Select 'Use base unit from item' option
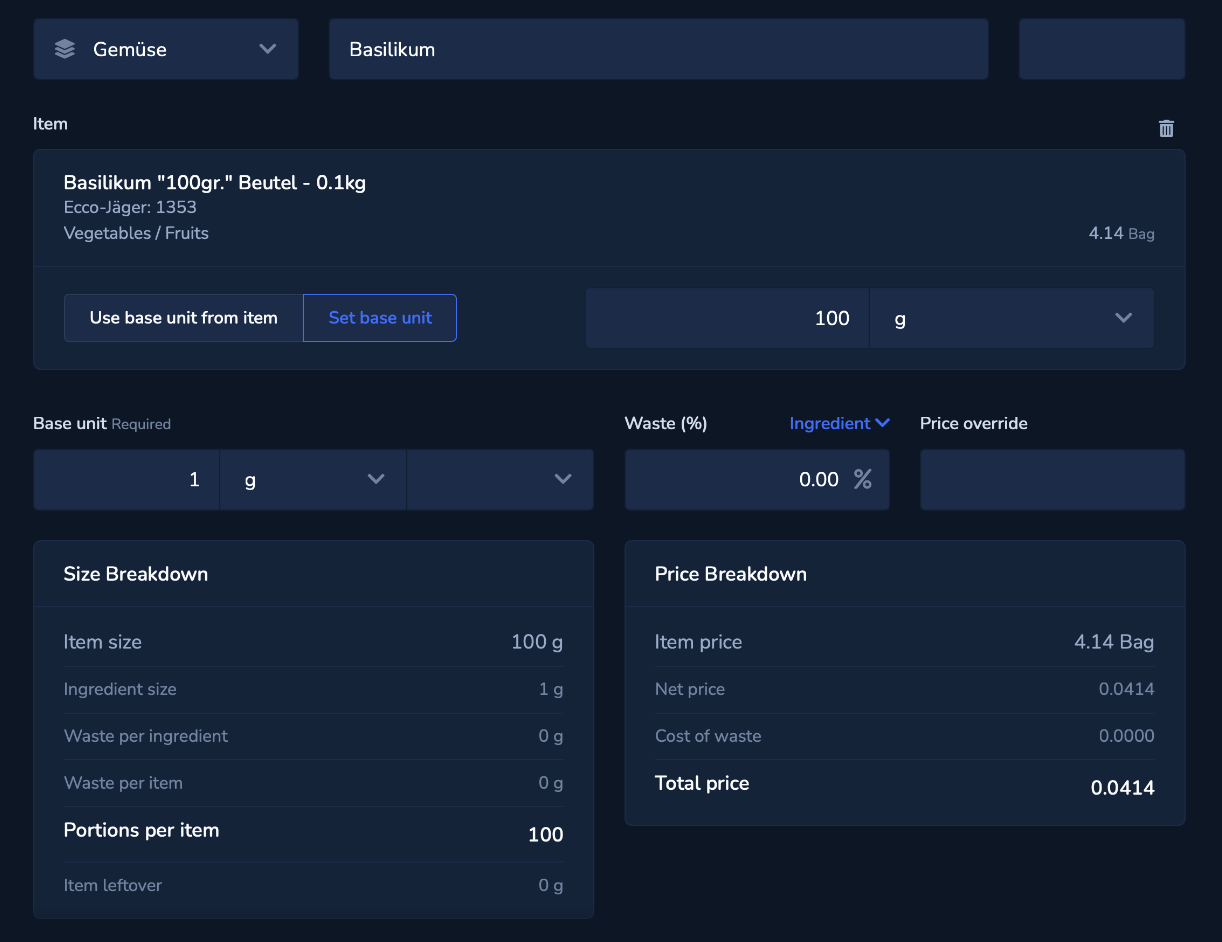 (x=184, y=318)
